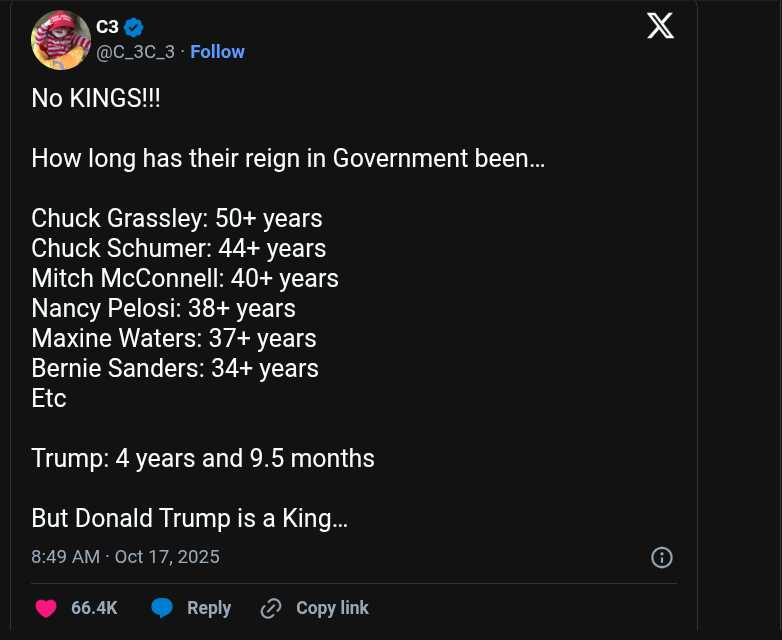
Task: Click the "But Donald Trump is a King" line
Action: coord(189,518)
